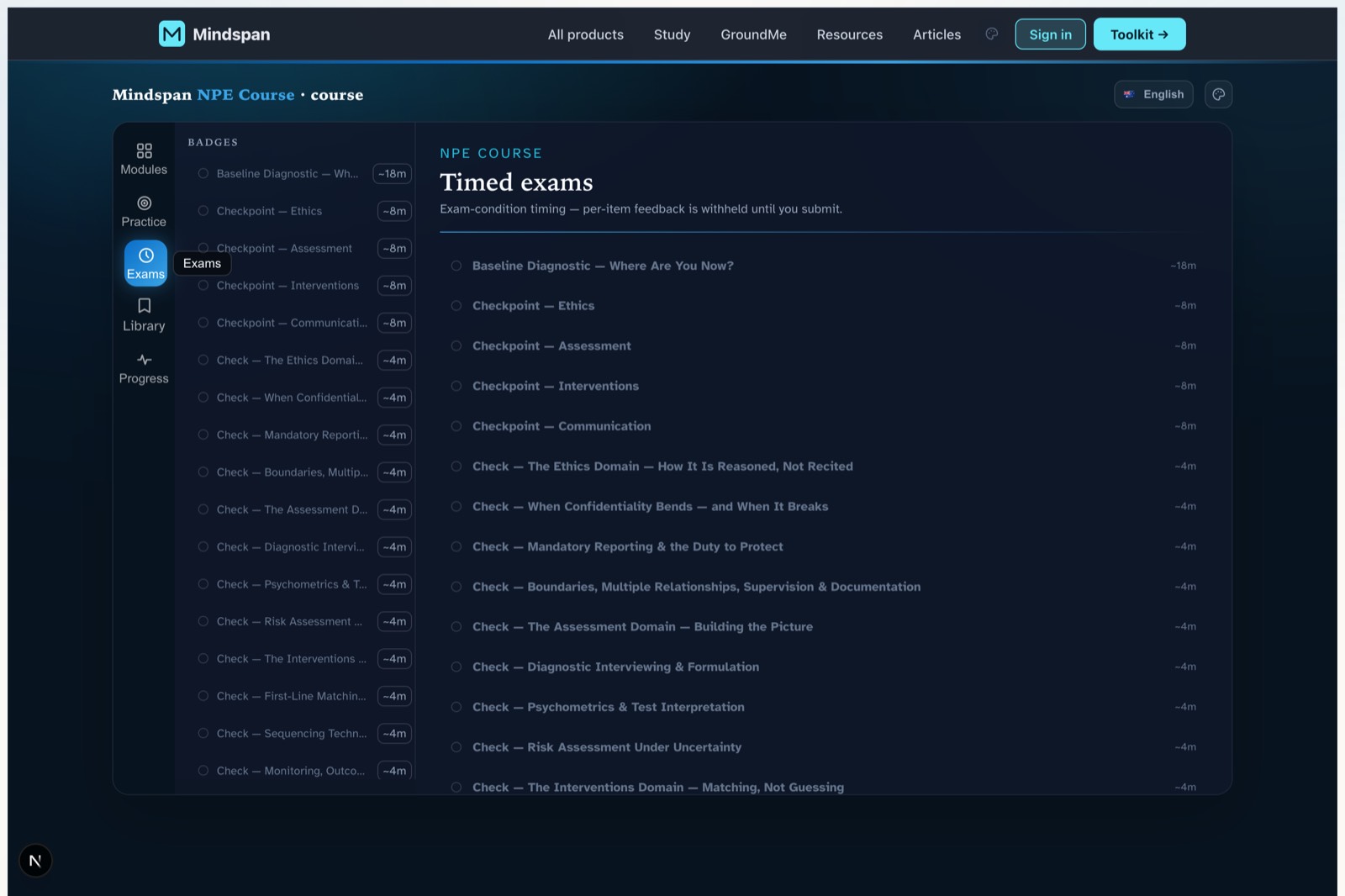1345x896 pixels.
Task: Open the Resources navigation menu
Action: click(850, 34)
